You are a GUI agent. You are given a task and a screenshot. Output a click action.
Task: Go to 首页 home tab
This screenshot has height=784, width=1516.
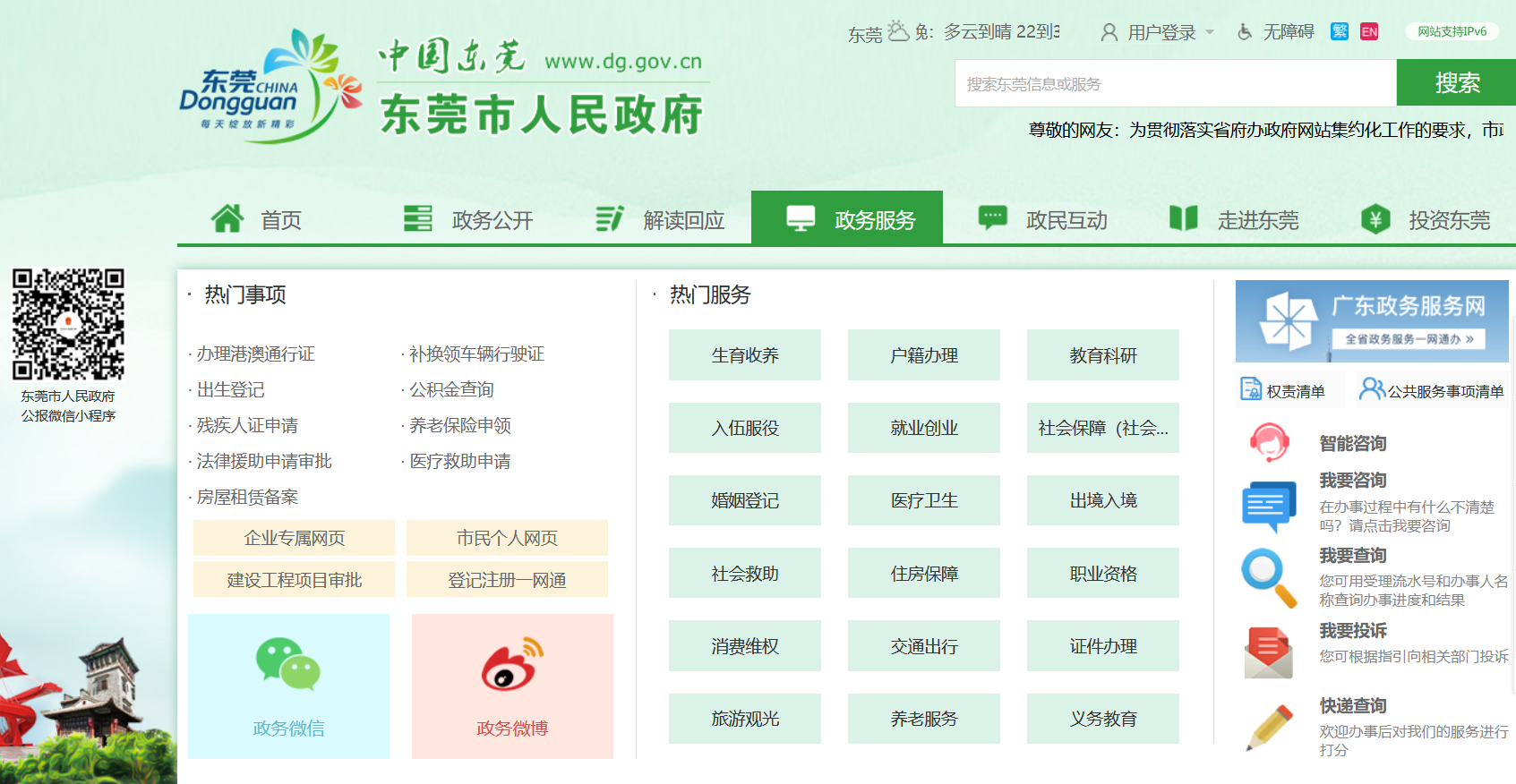point(257,219)
